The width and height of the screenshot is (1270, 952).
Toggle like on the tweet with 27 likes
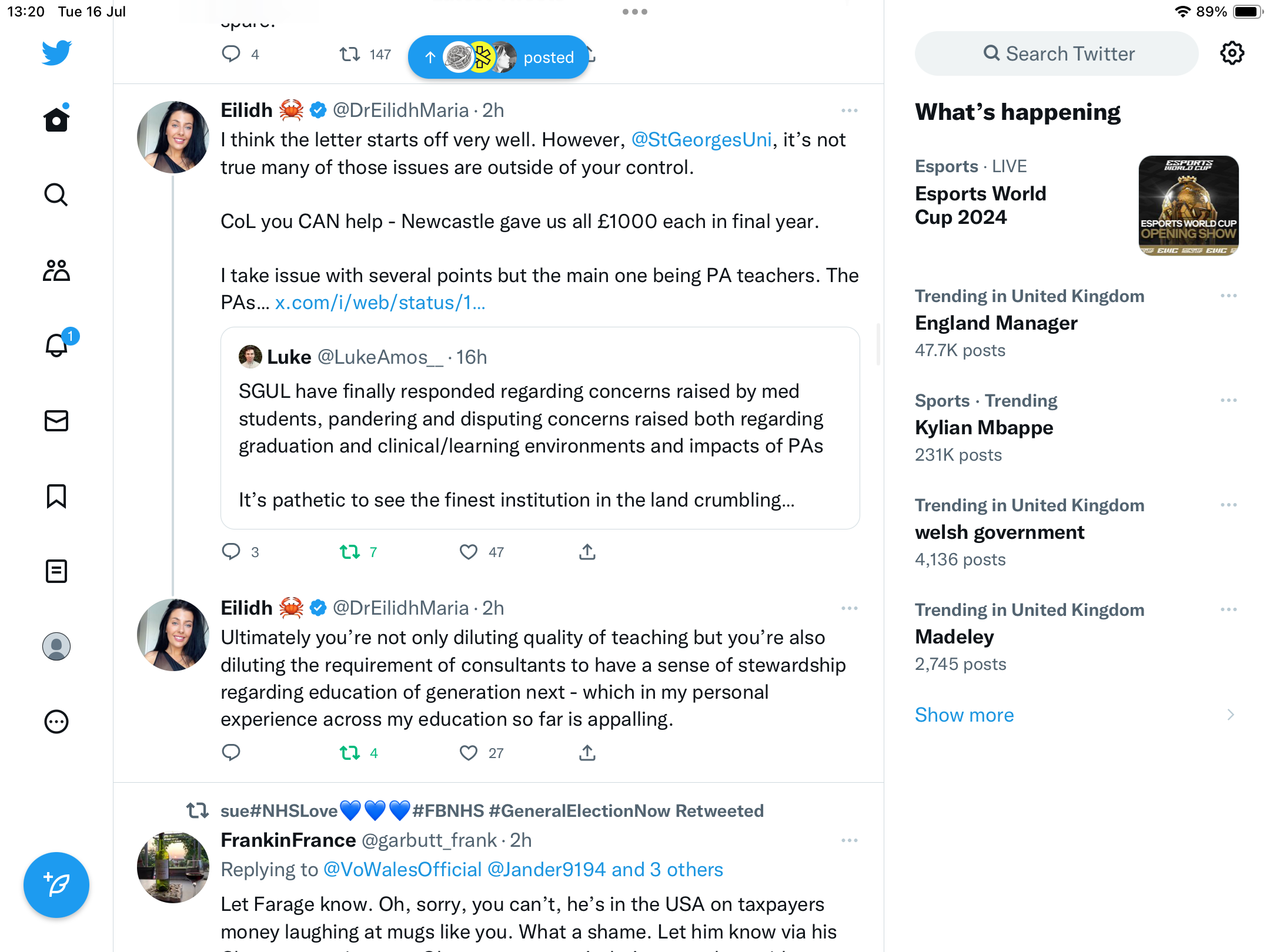469,753
